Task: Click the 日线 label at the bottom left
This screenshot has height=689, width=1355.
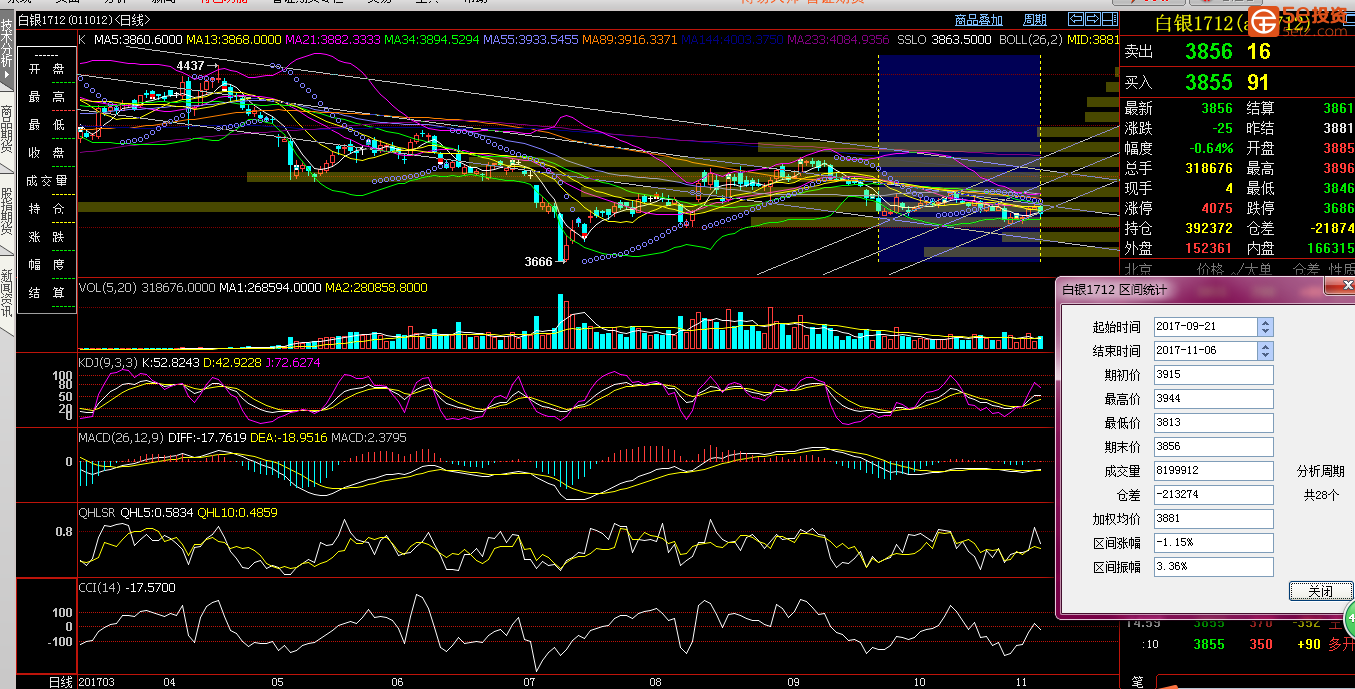Action: [61, 682]
